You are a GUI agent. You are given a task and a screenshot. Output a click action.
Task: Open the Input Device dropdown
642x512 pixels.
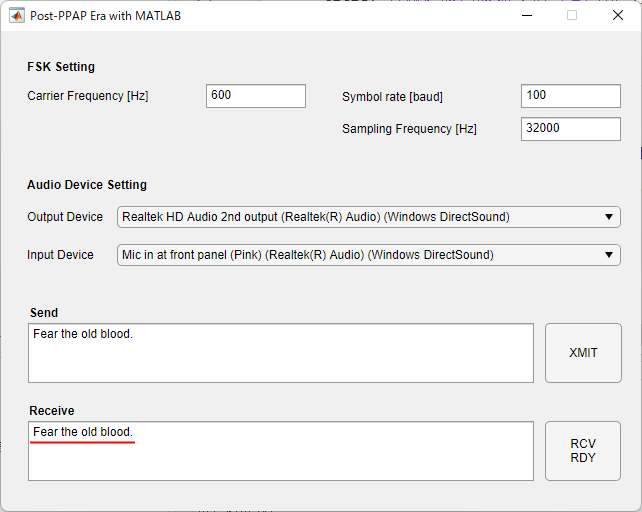(369, 255)
